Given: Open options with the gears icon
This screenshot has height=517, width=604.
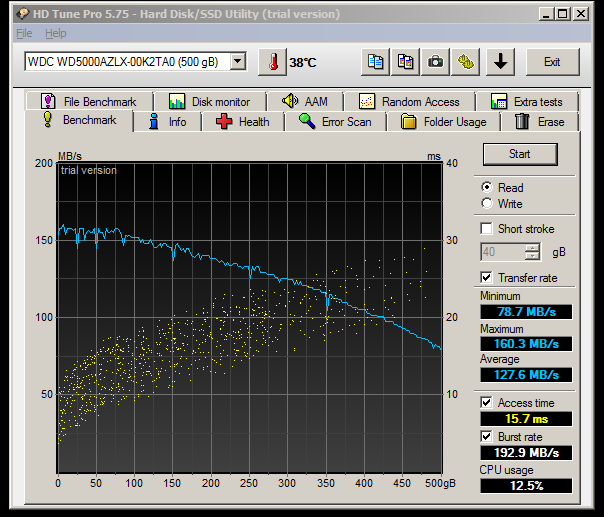Looking at the screenshot, I should [x=465, y=62].
